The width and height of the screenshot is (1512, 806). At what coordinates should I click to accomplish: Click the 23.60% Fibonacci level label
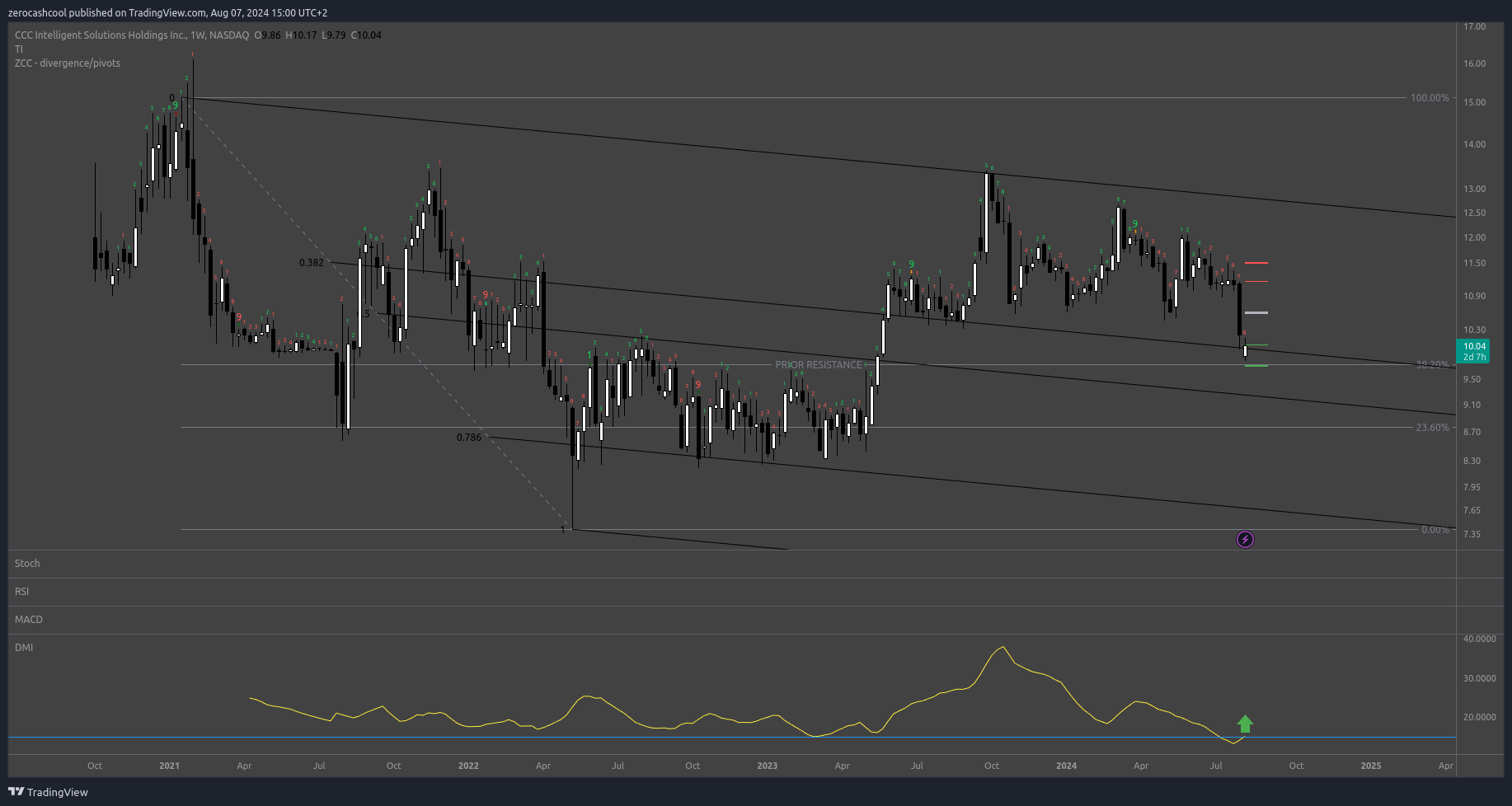[1432, 428]
